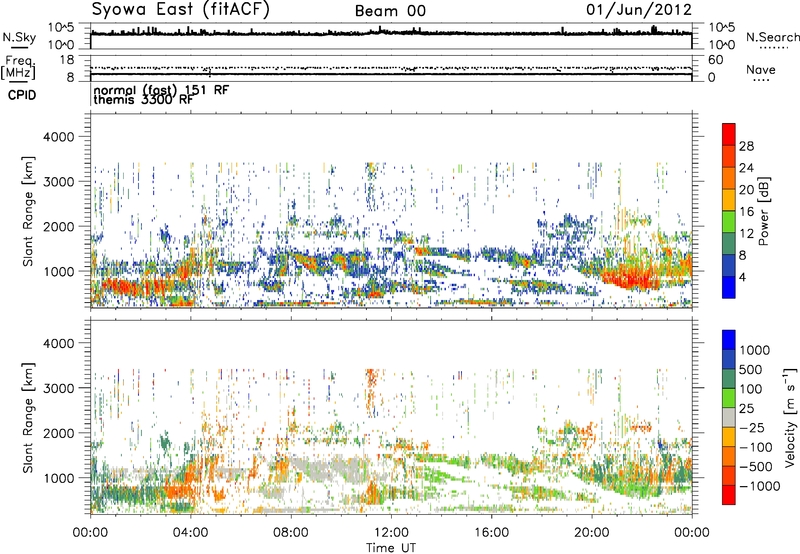Click the '-500' label on Velocity colorbar
Image resolution: width=800 pixels, height=554 pixels.
click(x=756, y=467)
